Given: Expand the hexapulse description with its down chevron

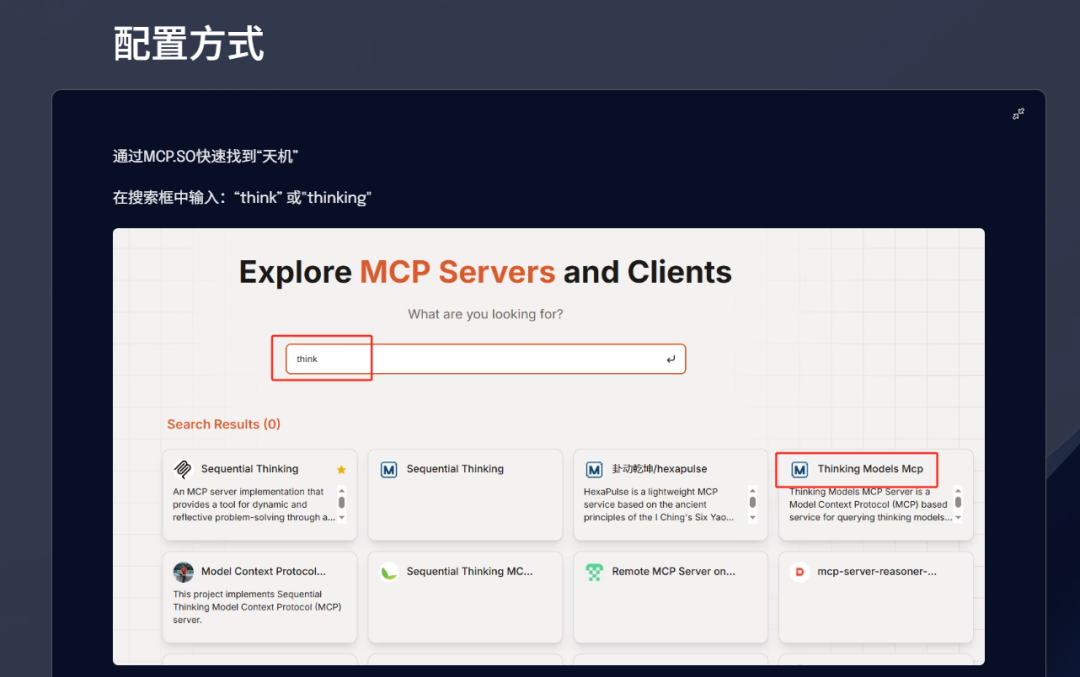Looking at the screenshot, I should (x=751, y=520).
